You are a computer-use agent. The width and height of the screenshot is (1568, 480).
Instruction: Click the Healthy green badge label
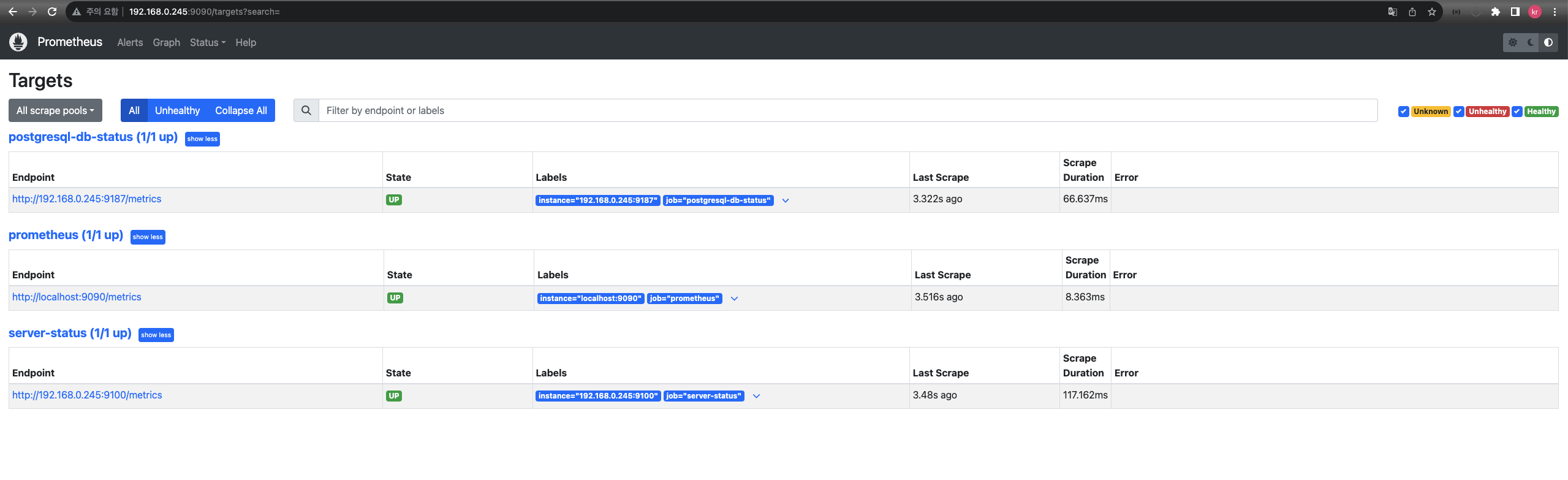pyautogui.click(x=1541, y=112)
